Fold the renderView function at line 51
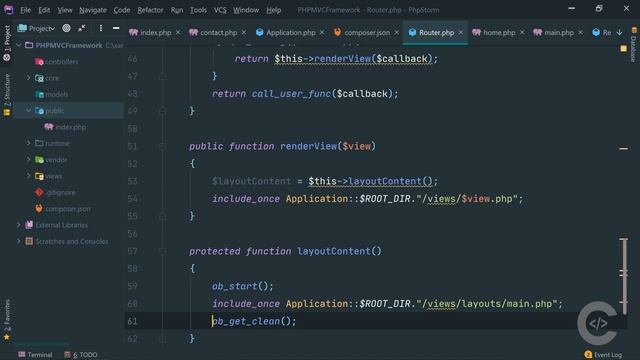Image resolution: width=640 pixels, height=360 pixels. click(x=162, y=146)
